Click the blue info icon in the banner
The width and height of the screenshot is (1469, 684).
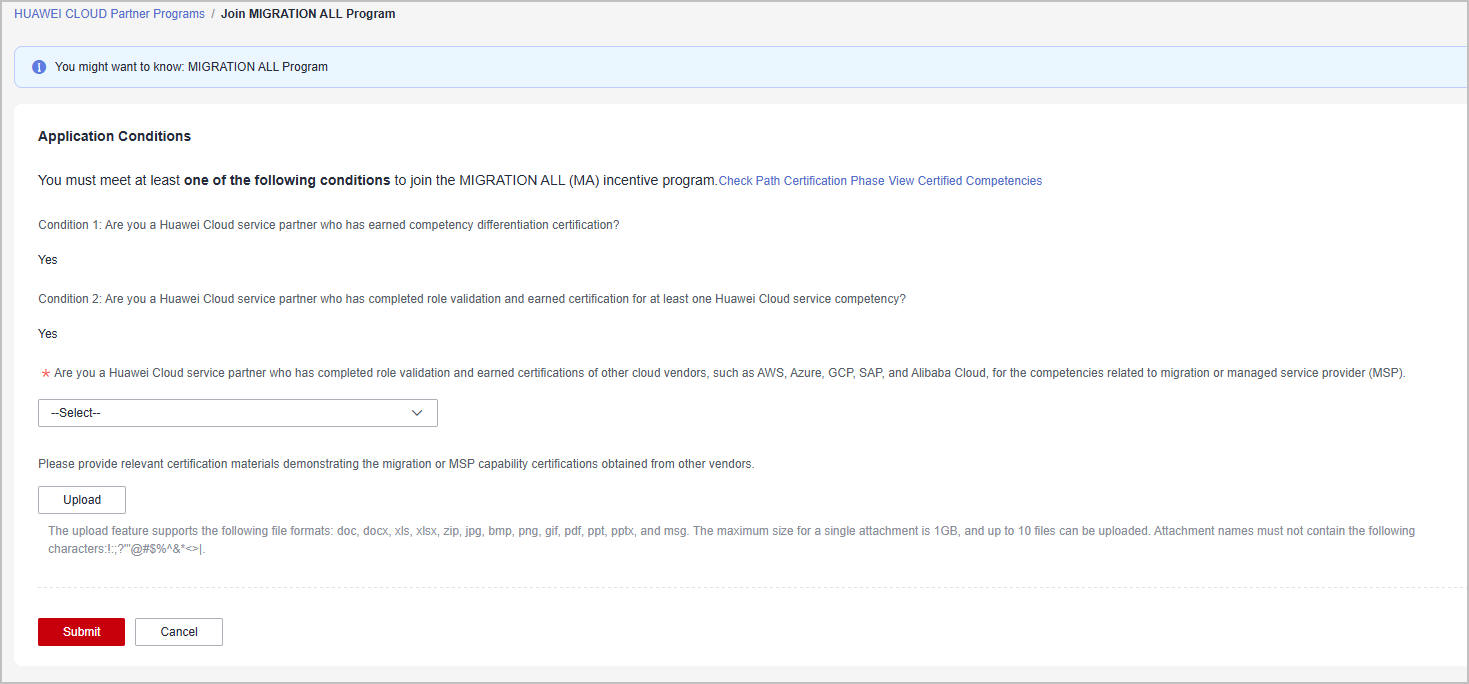coord(39,67)
